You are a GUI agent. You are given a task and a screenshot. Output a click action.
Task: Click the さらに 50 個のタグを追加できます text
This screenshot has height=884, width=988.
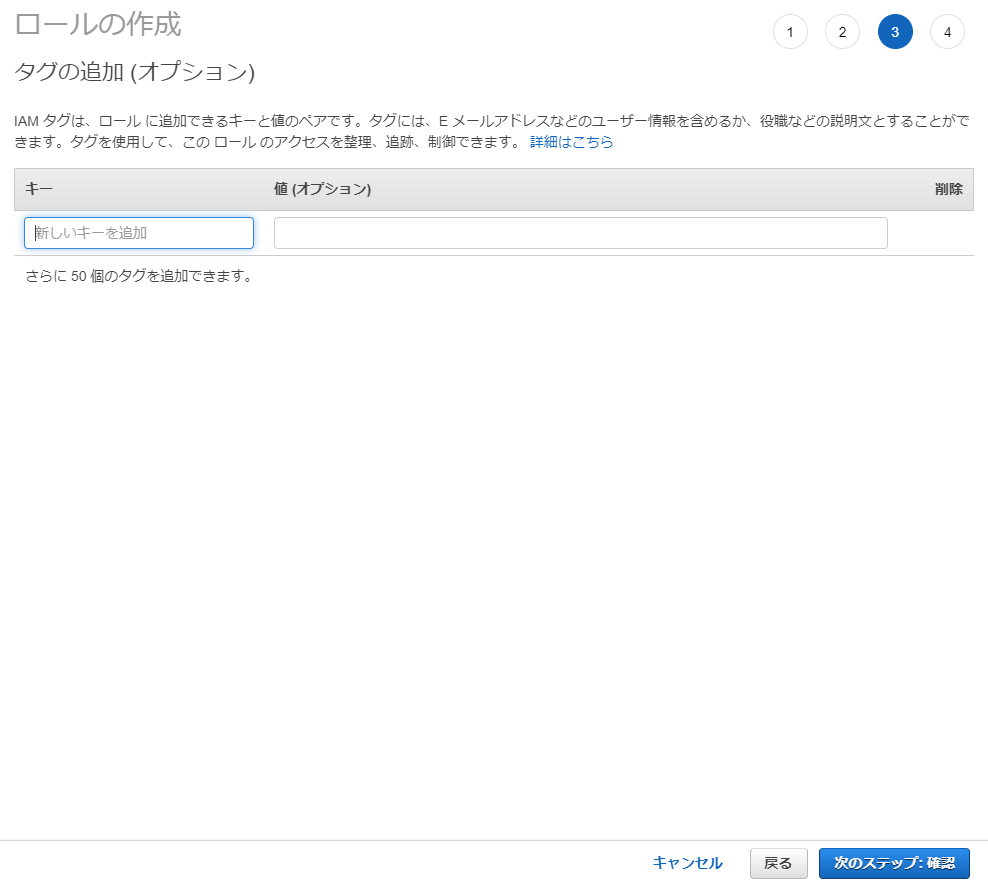click(x=139, y=276)
